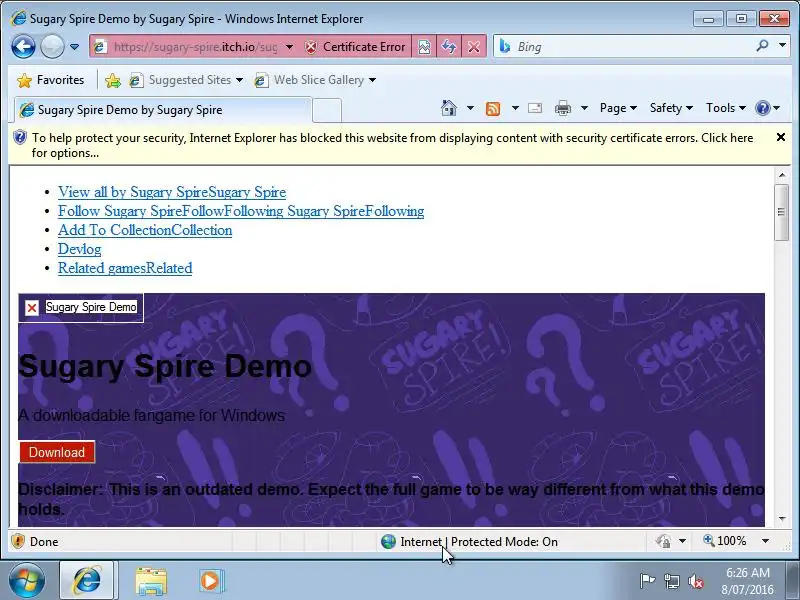The height and width of the screenshot is (600, 800).
Task: Open the Safety menu
Action: (671, 108)
